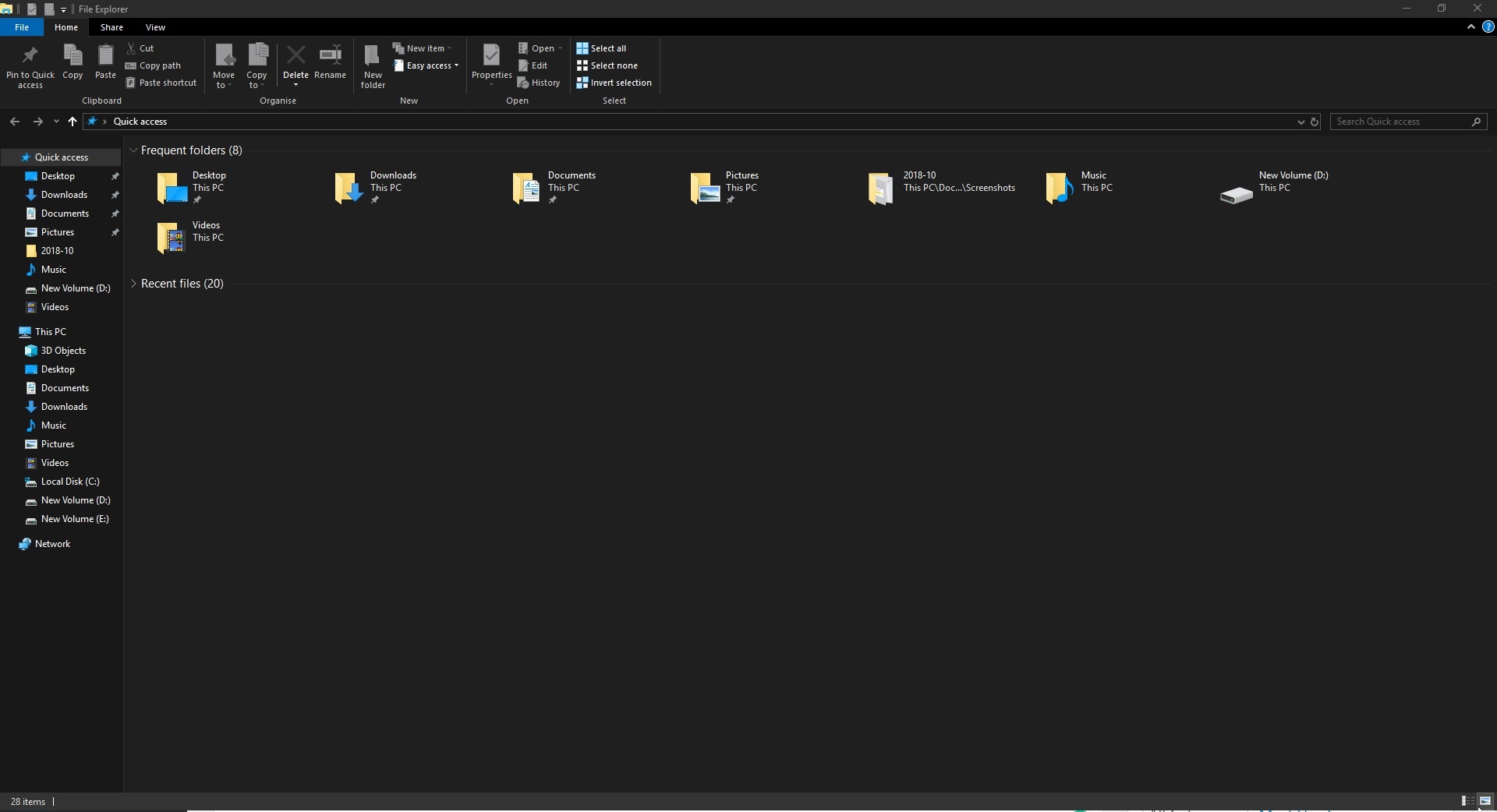This screenshot has width=1497, height=812.
Task: Open Properties from the ribbon
Action: [491, 62]
